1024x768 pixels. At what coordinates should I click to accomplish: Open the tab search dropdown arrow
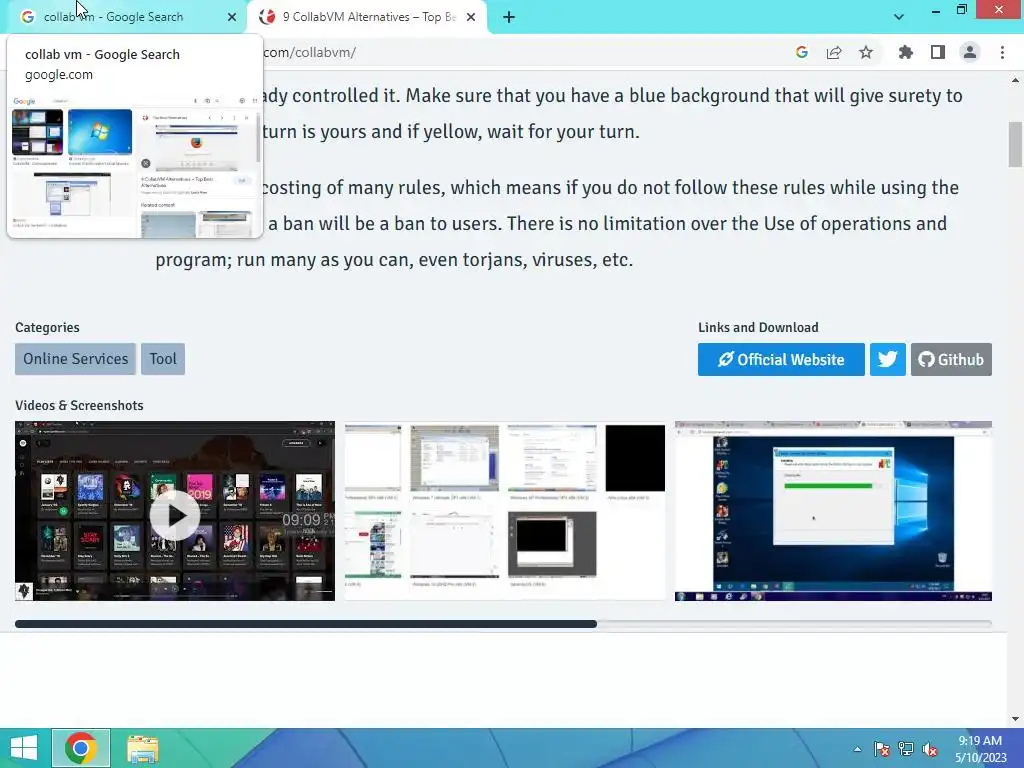[899, 17]
